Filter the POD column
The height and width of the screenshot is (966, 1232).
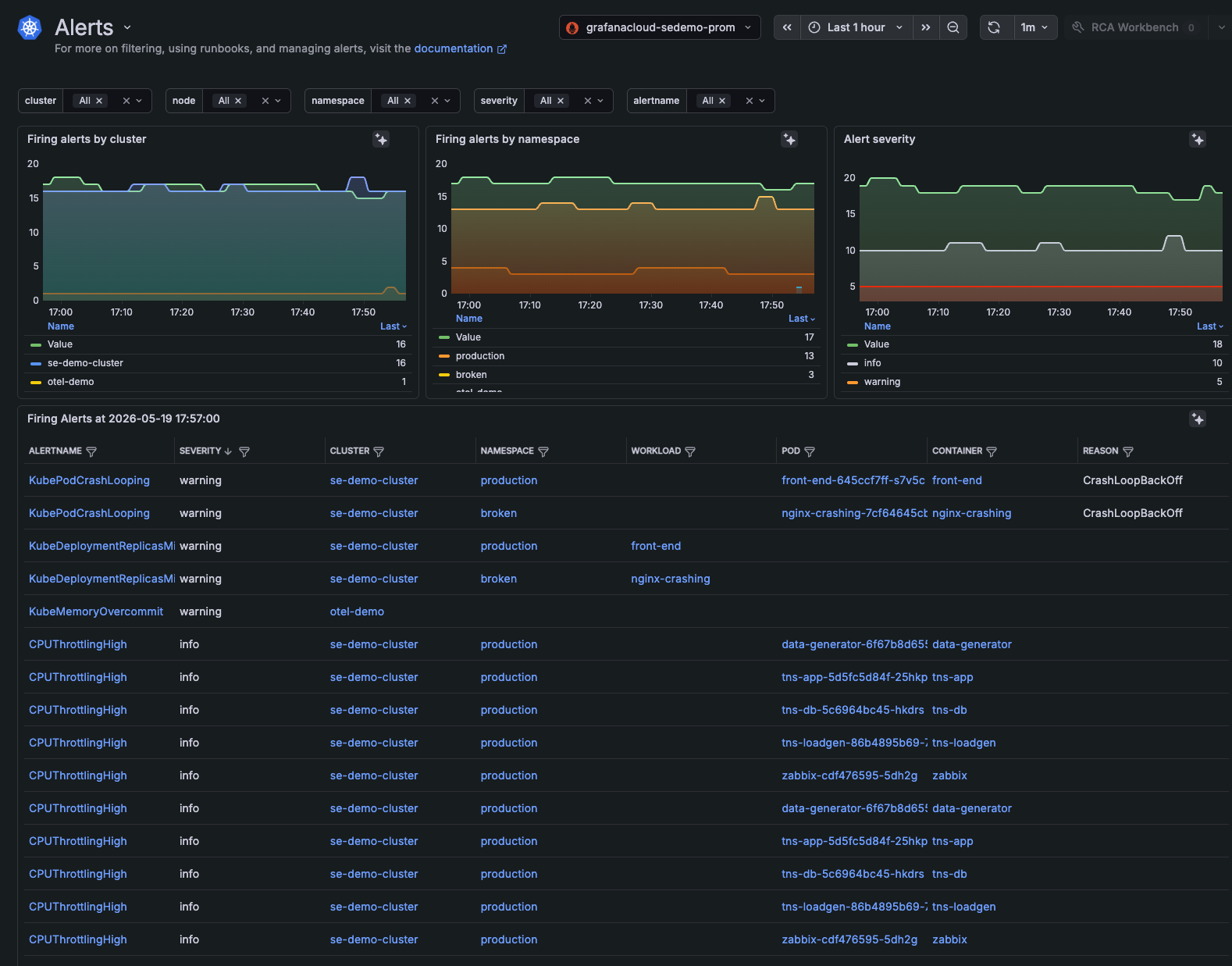810,451
